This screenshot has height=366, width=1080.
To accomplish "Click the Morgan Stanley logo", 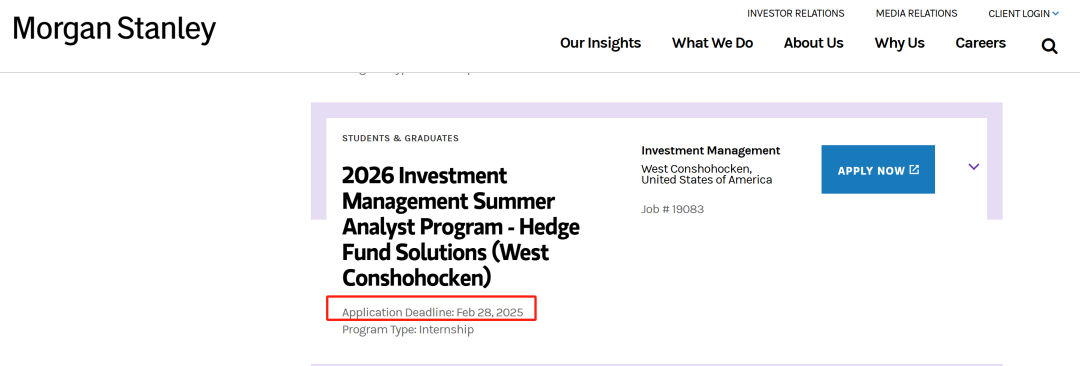I will click(x=114, y=30).
